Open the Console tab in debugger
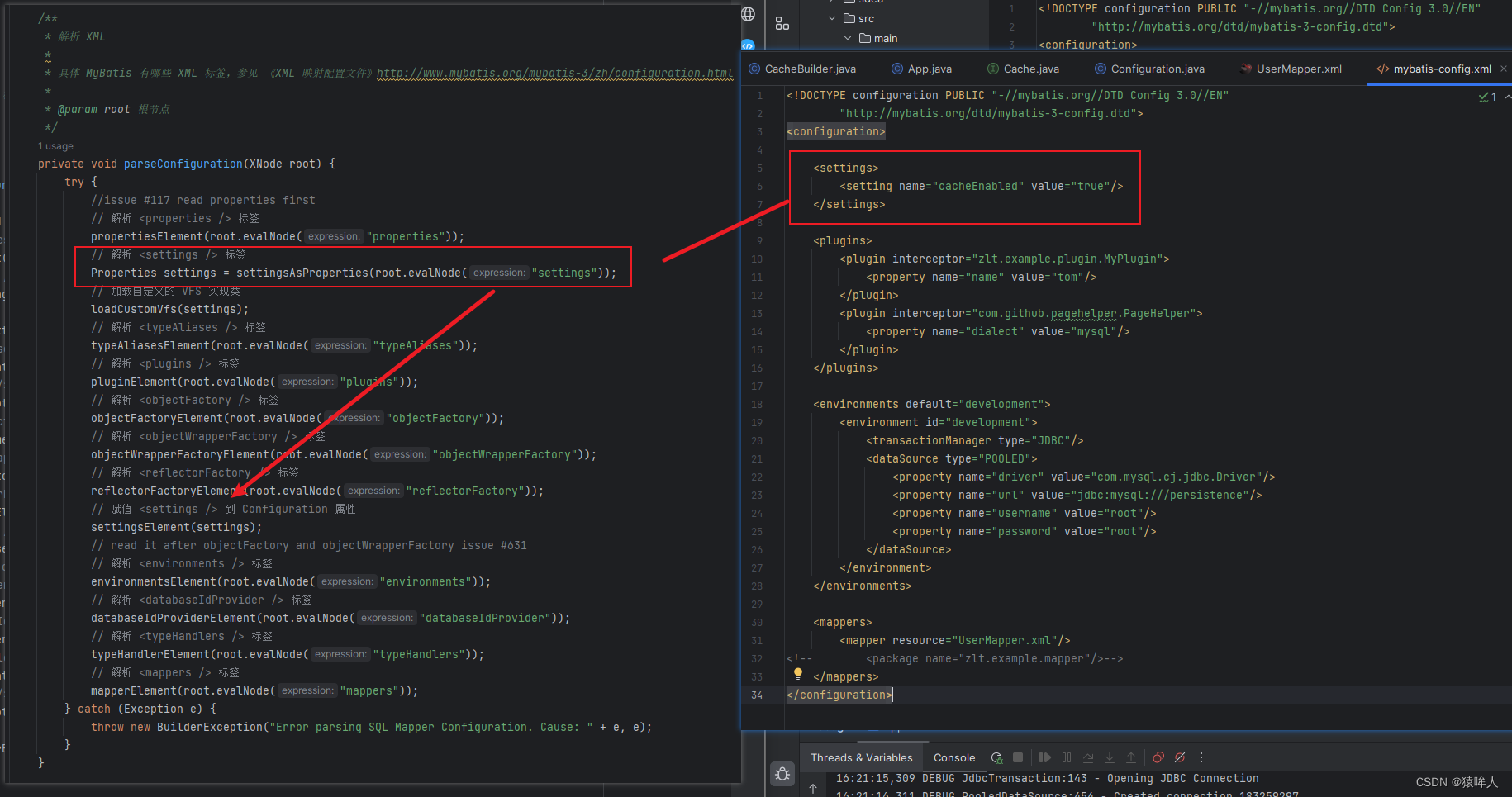This screenshot has width=1512, height=797. (x=954, y=757)
